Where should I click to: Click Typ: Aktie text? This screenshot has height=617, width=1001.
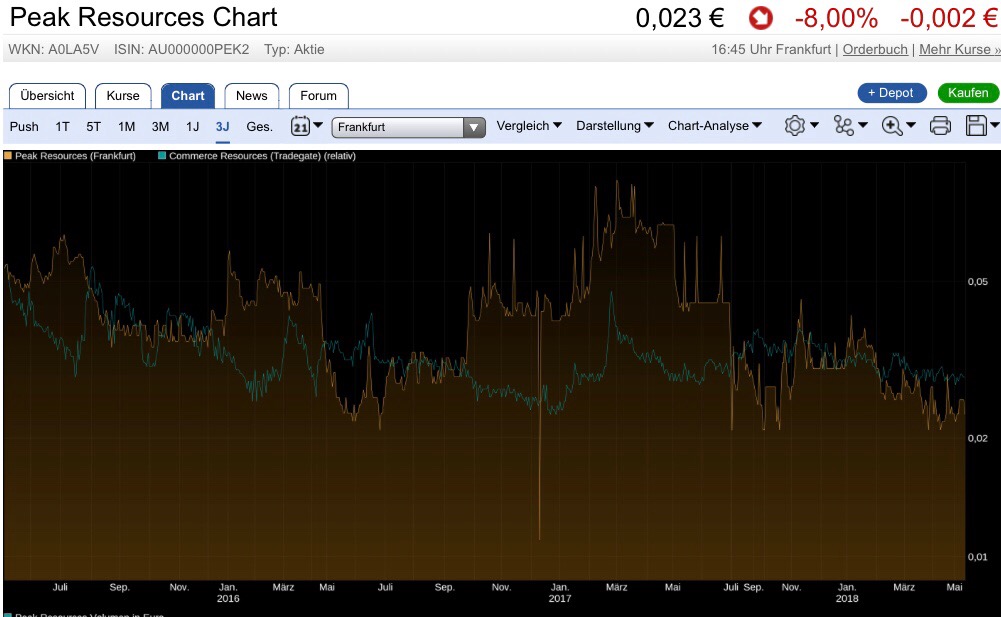tap(294, 49)
